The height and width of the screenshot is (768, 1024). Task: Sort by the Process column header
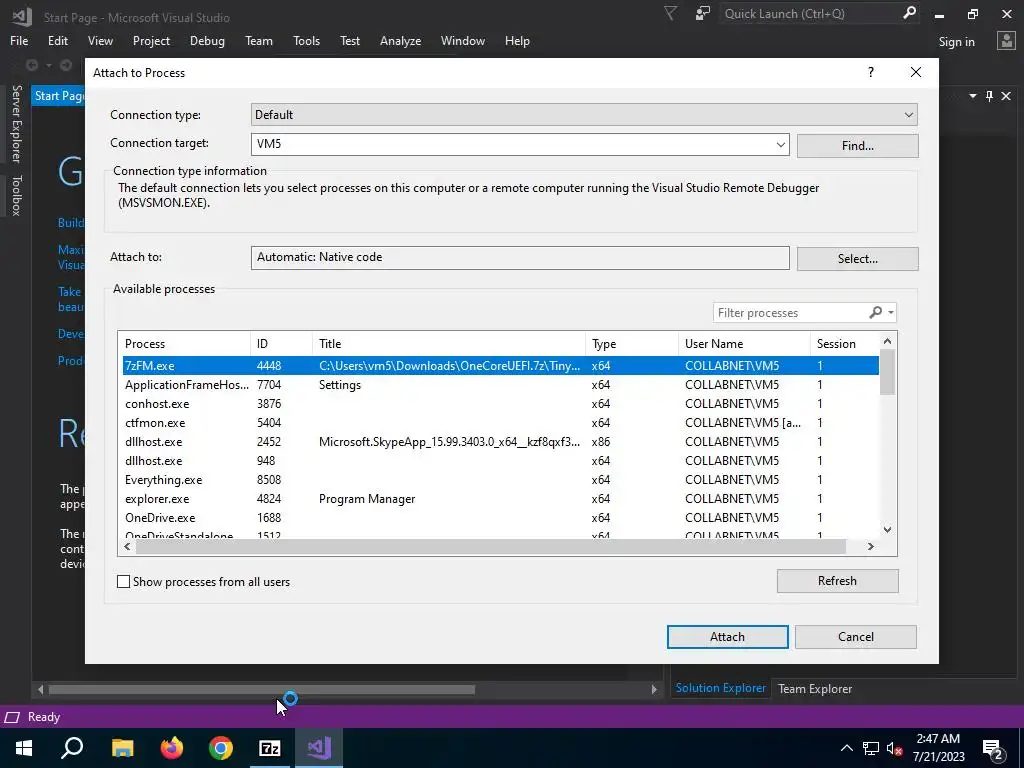[x=185, y=344]
